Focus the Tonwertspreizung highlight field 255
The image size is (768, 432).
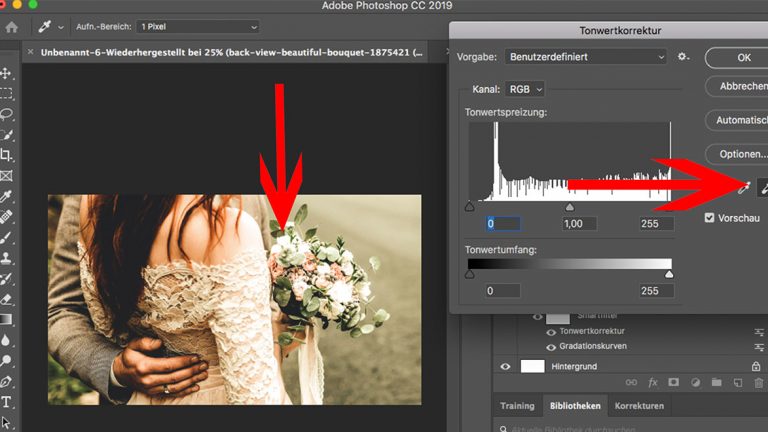tap(656, 224)
